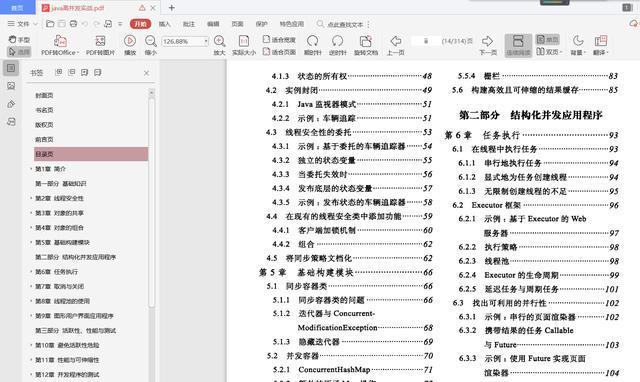Click the cloud sync icon at top right

[x=633, y=24]
